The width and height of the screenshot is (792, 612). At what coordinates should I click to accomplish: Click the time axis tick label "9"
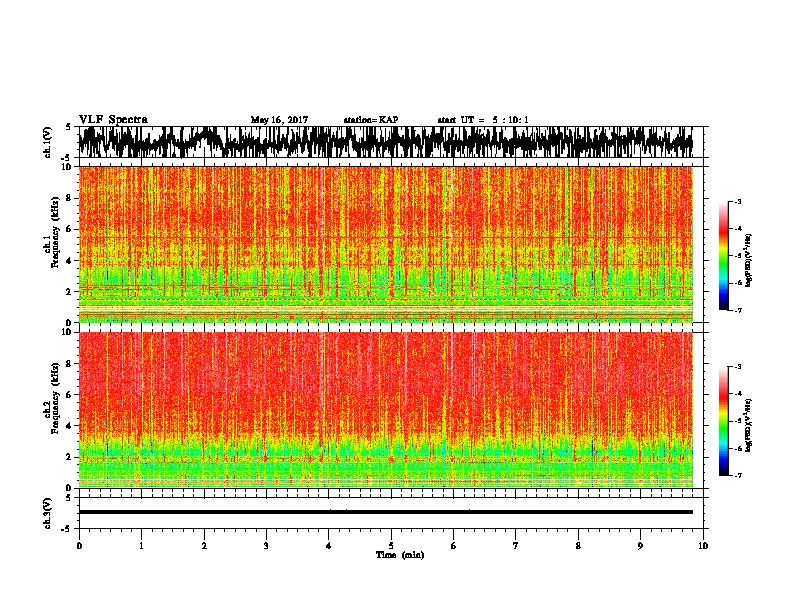640,545
